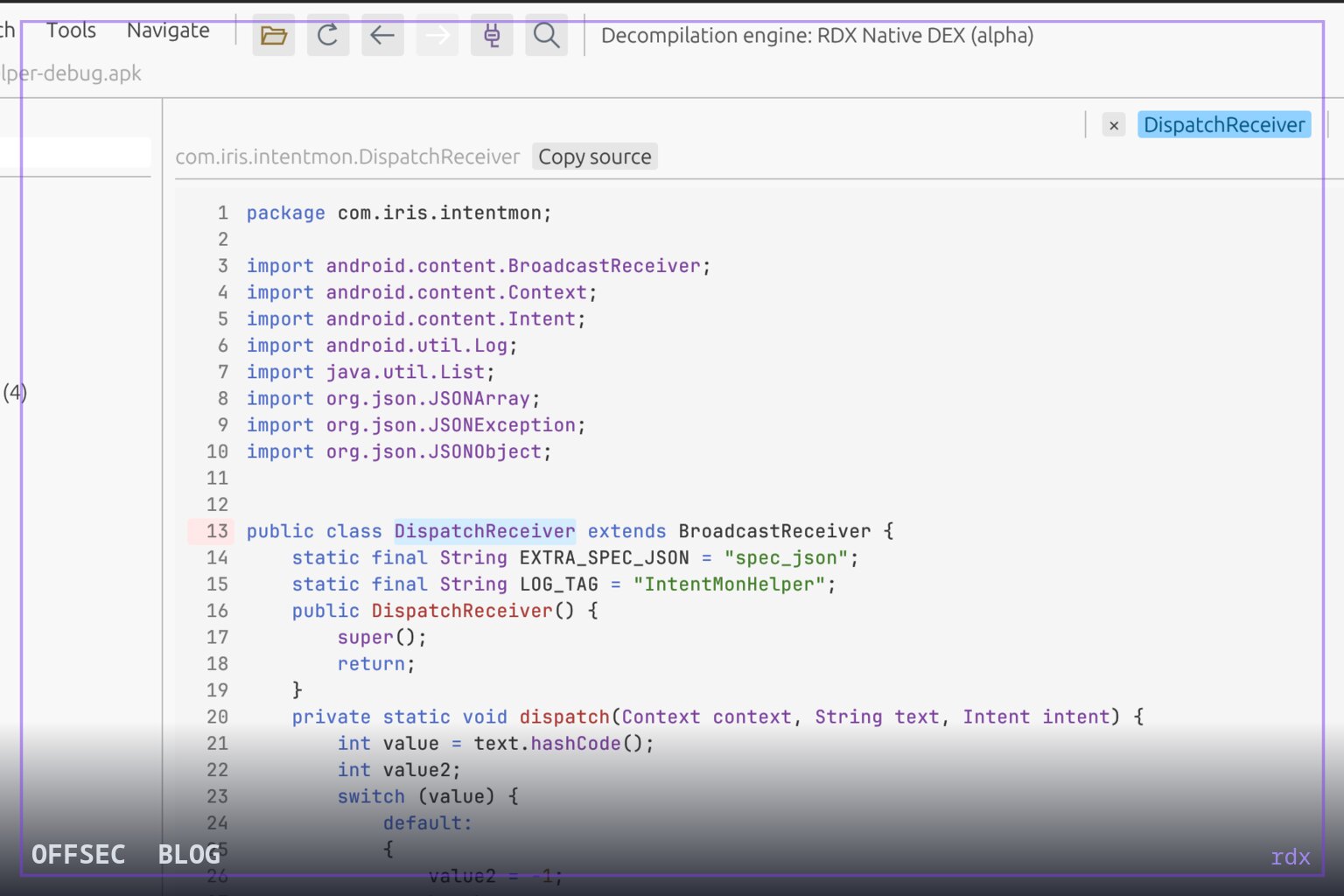
Task: Click the android.content.Intent import line
Action: pyautogui.click(x=416, y=318)
